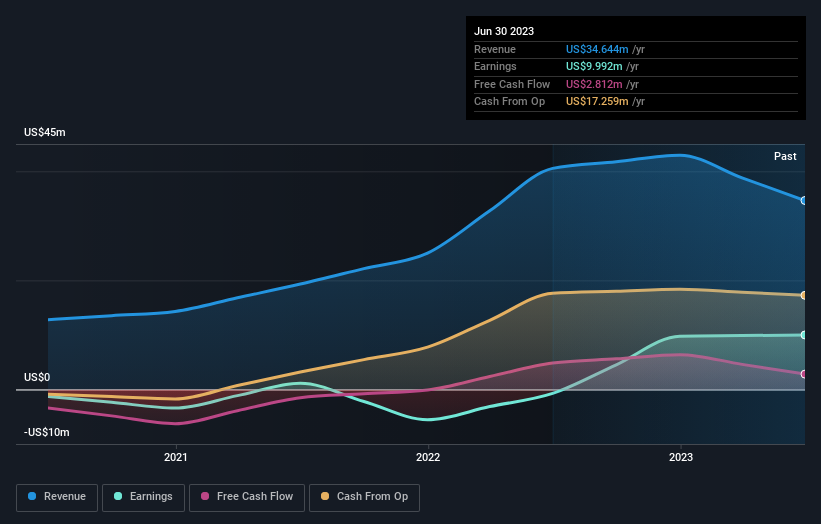Viewport: 821px width, 524px height.
Task: Click the Past label on chart
Action: point(785,157)
